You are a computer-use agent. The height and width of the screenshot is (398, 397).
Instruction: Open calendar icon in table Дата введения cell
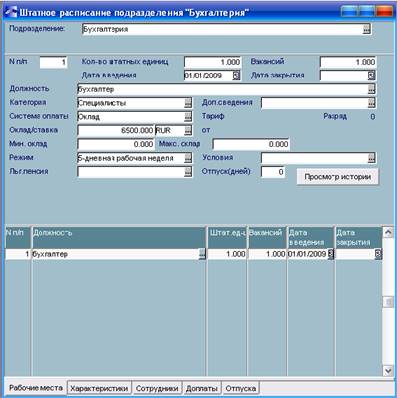[330, 254]
